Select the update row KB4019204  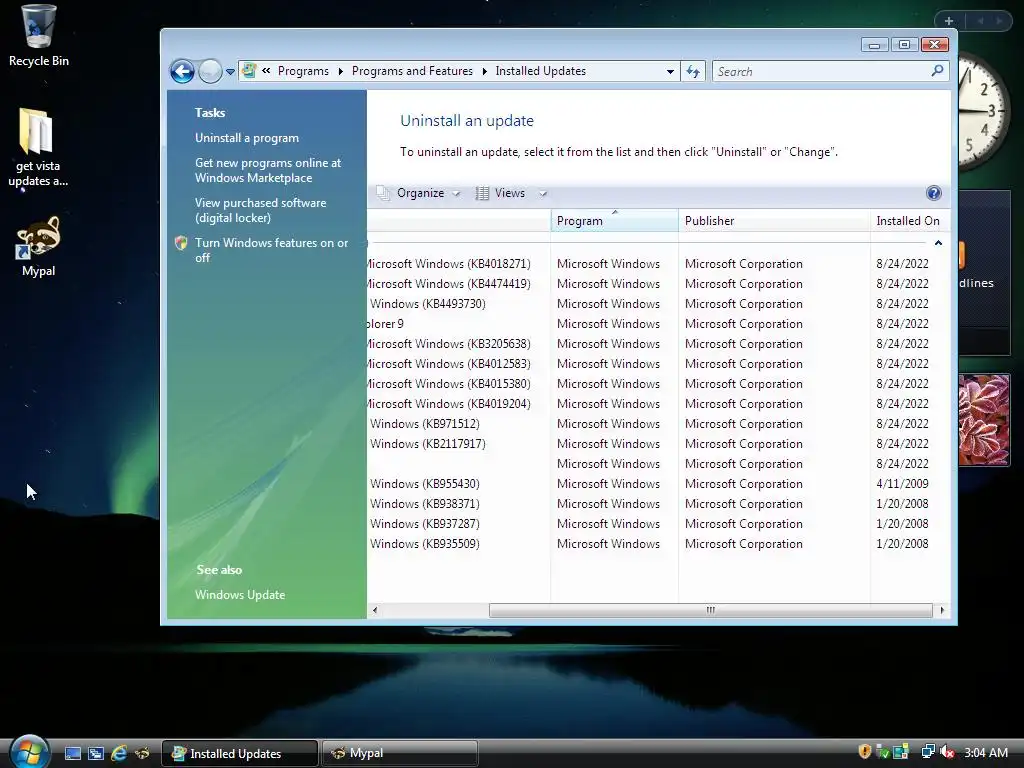tap(657, 404)
